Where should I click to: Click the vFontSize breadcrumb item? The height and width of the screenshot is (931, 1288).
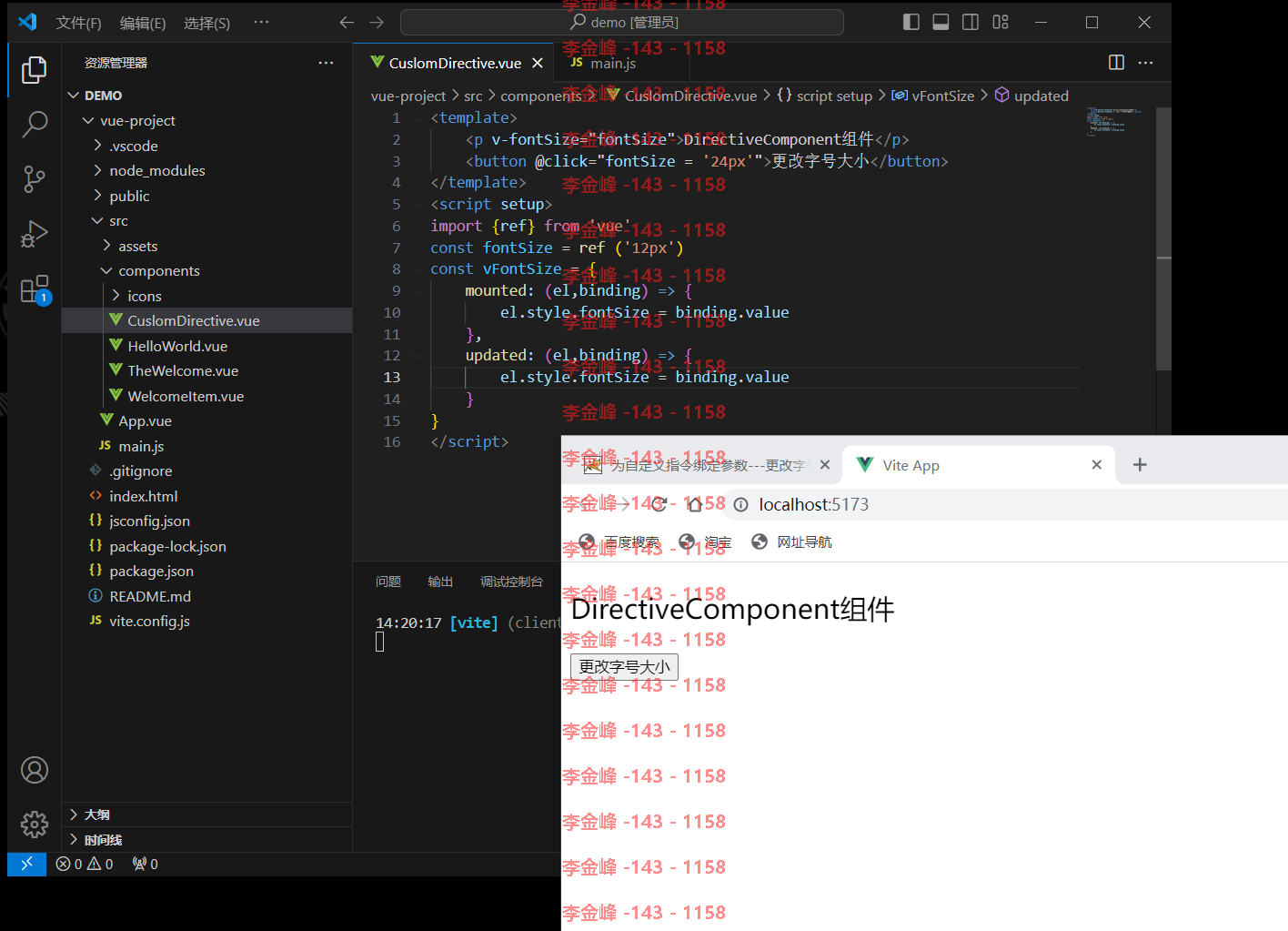(933, 96)
